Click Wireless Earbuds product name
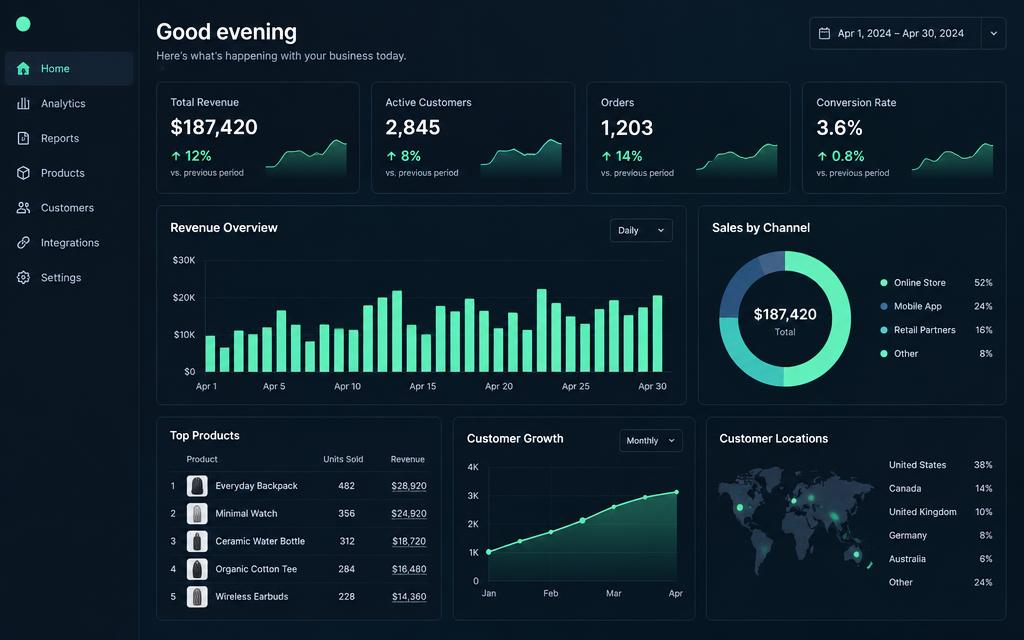Viewport: 1024px width, 640px height. [x=251, y=596]
